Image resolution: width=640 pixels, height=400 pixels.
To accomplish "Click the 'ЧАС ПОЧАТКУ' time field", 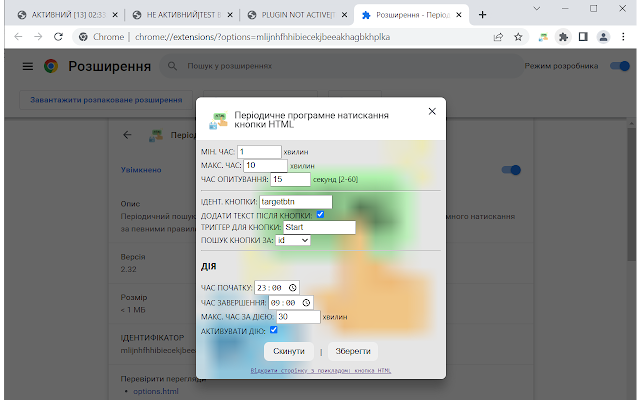I will [277, 288].
